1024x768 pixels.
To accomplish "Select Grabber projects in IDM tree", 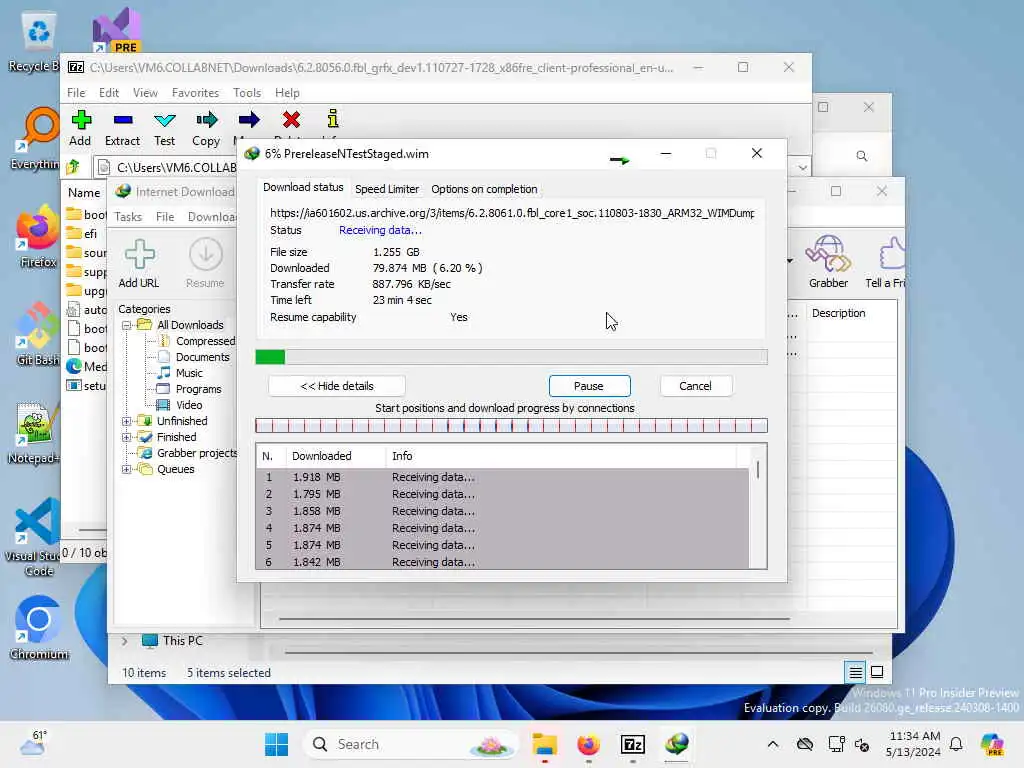I will 196,453.
